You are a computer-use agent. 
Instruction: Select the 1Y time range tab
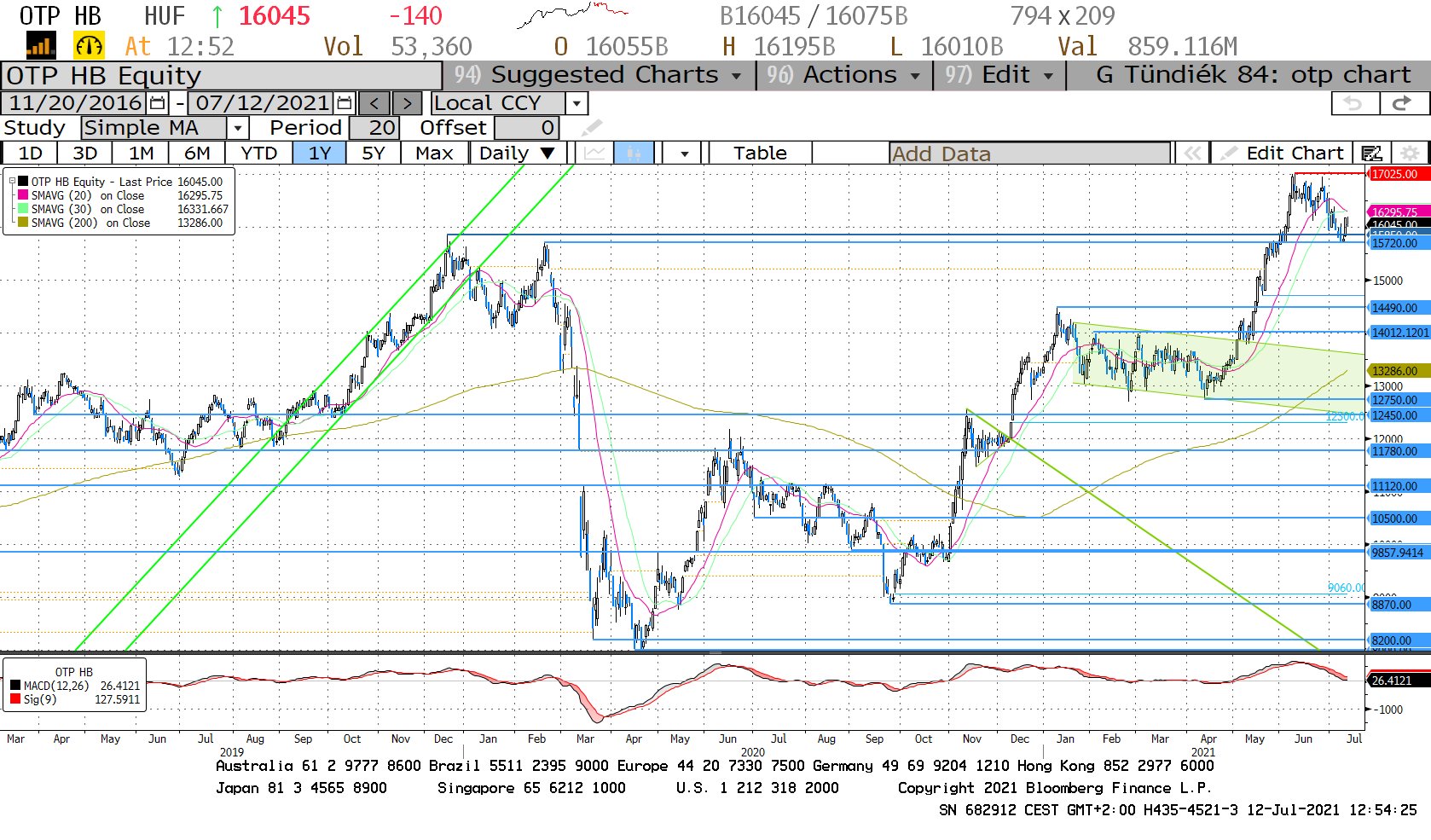[320, 154]
